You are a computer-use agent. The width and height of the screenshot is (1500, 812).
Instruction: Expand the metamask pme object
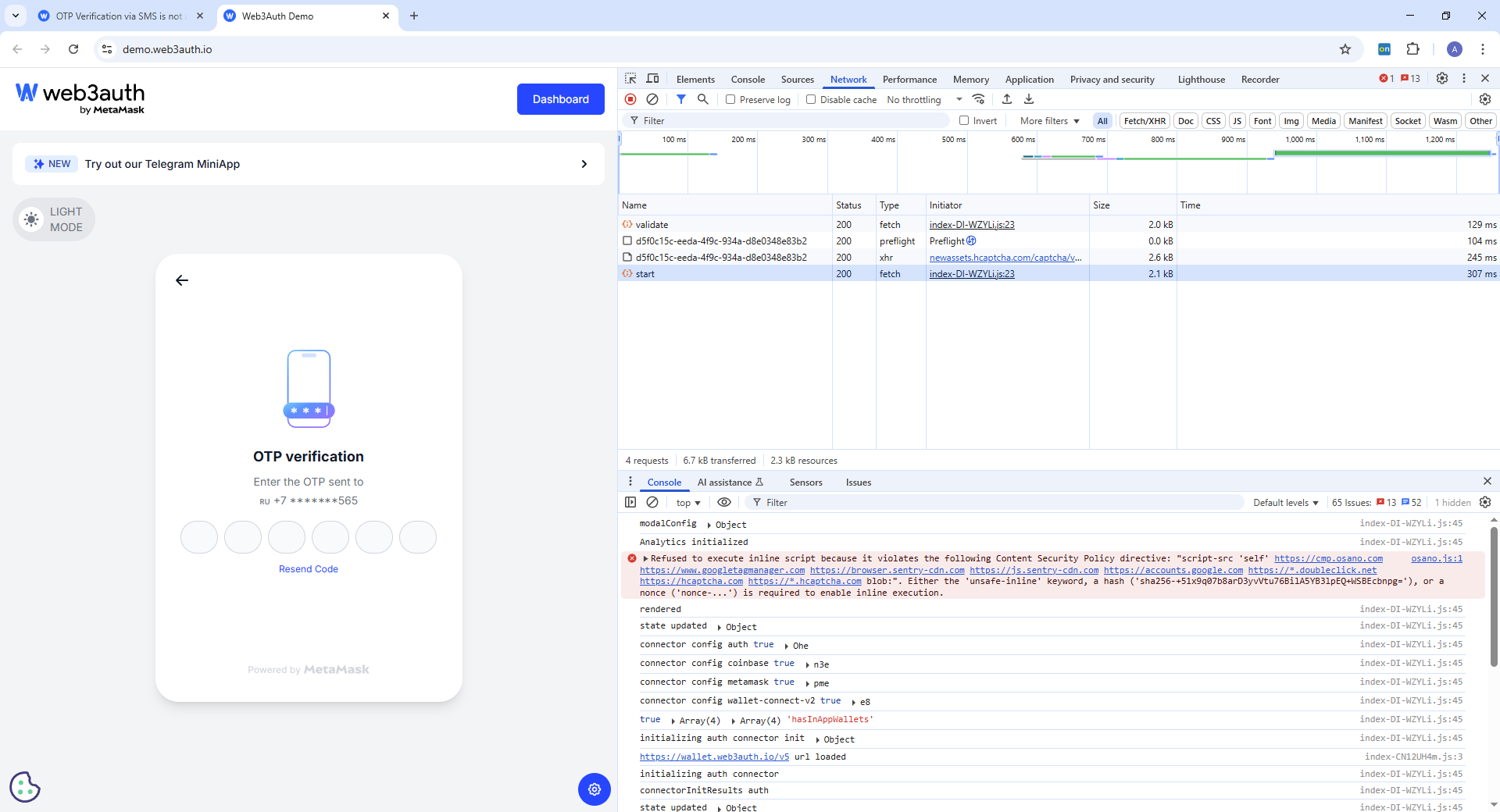(x=807, y=683)
